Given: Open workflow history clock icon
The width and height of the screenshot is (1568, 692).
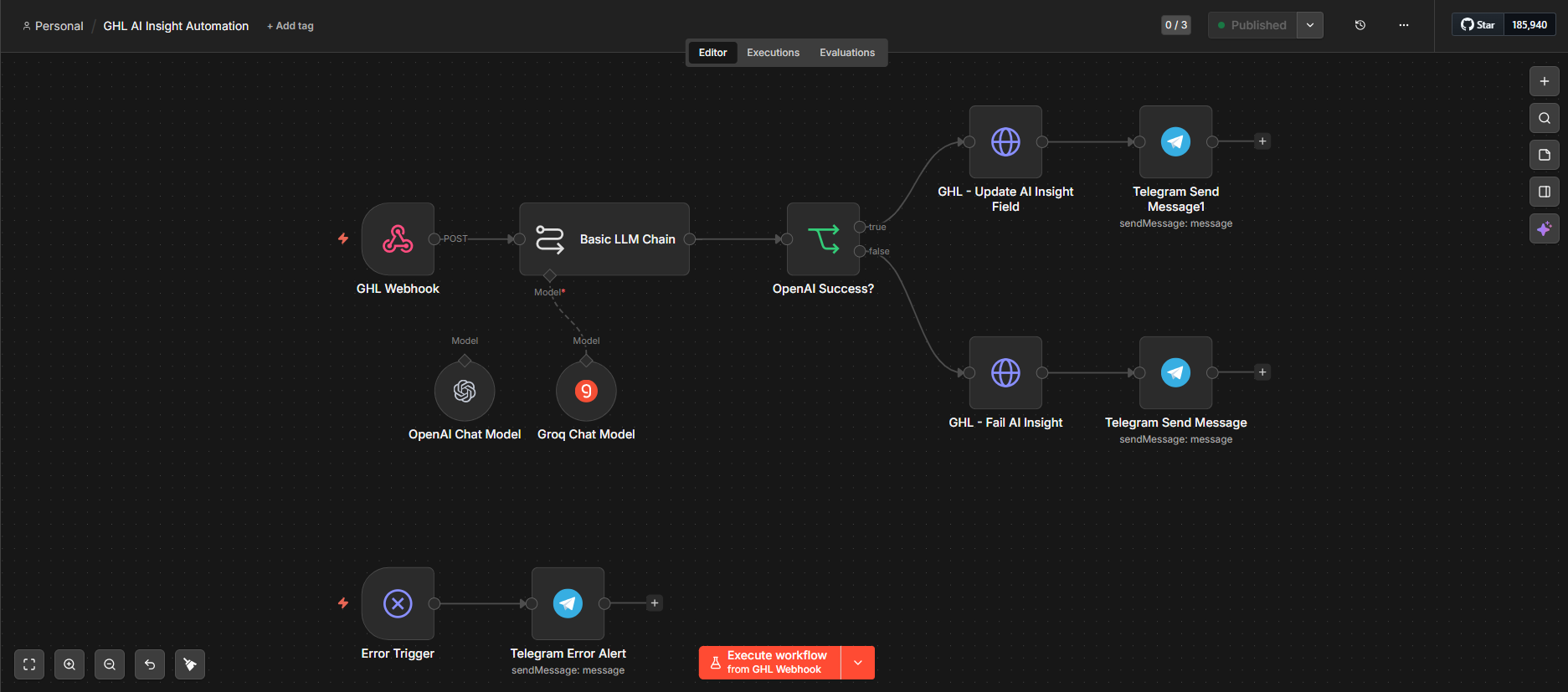Looking at the screenshot, I should tap(1360, 25).
